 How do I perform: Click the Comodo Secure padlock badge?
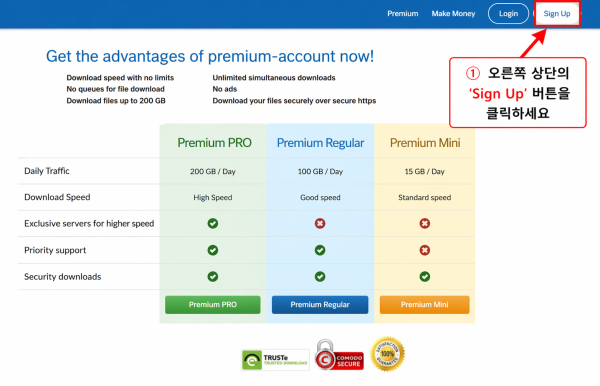339,355
